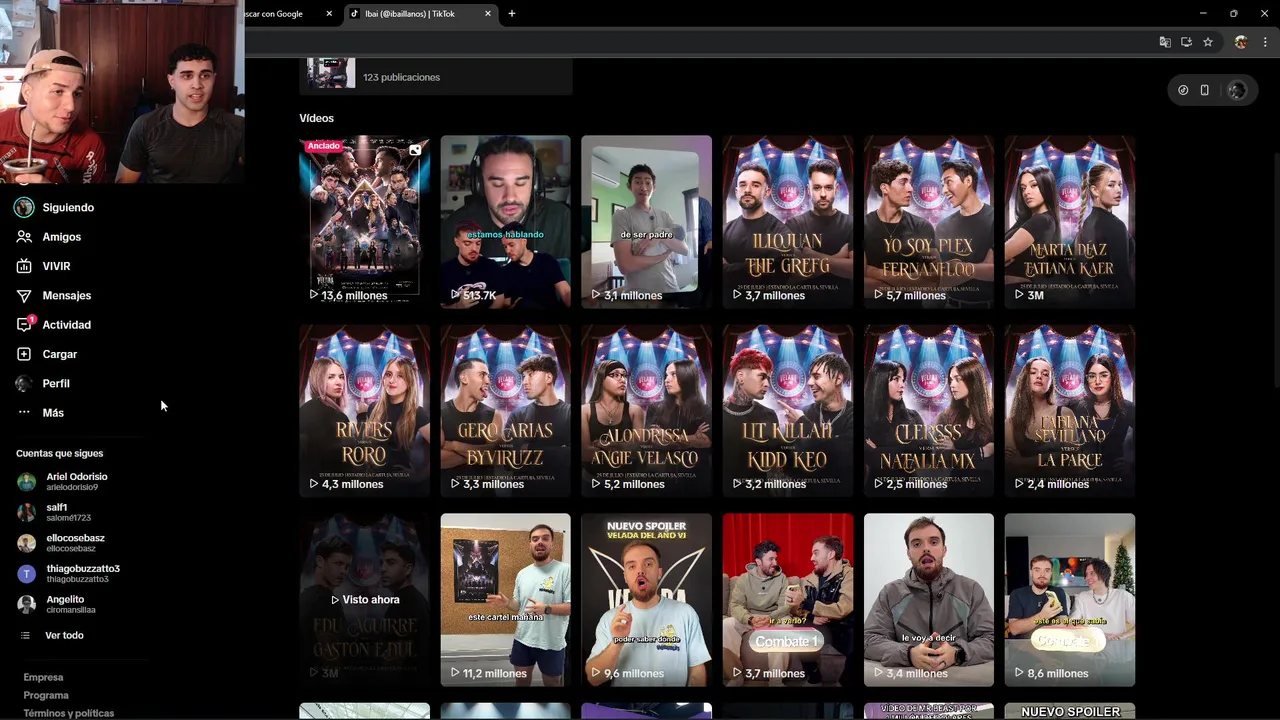
Task: Bookmark this page with the star icon
Action: 1208,42
